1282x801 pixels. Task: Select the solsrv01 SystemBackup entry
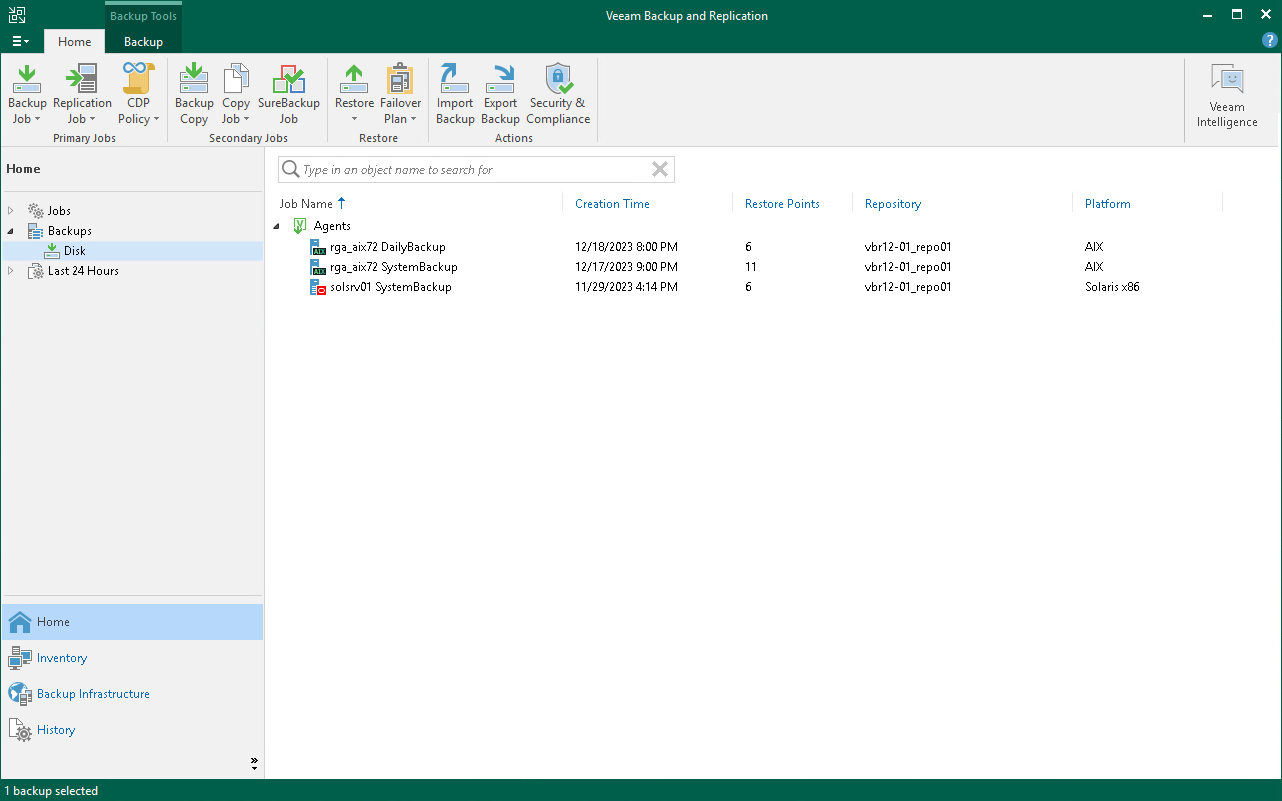click(x=388, y=287)
